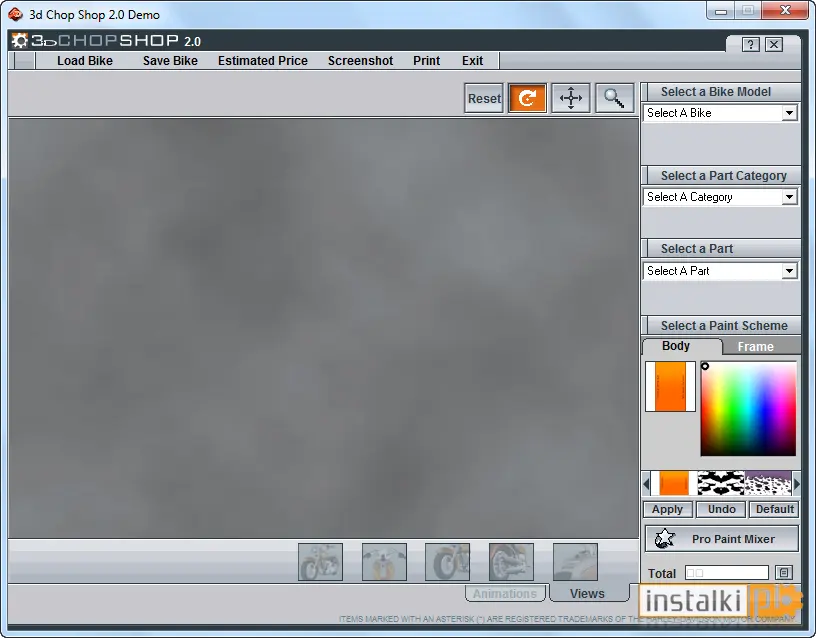Close inner panel with X icon
The width and height of the screenshot is (816, 638).
coord(774,45)
